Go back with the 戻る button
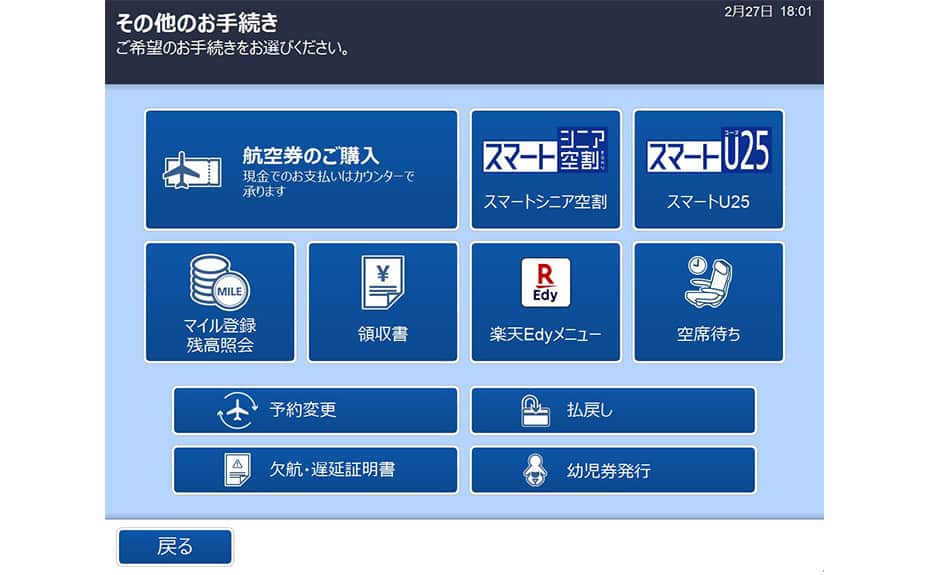 pos(175,547)
